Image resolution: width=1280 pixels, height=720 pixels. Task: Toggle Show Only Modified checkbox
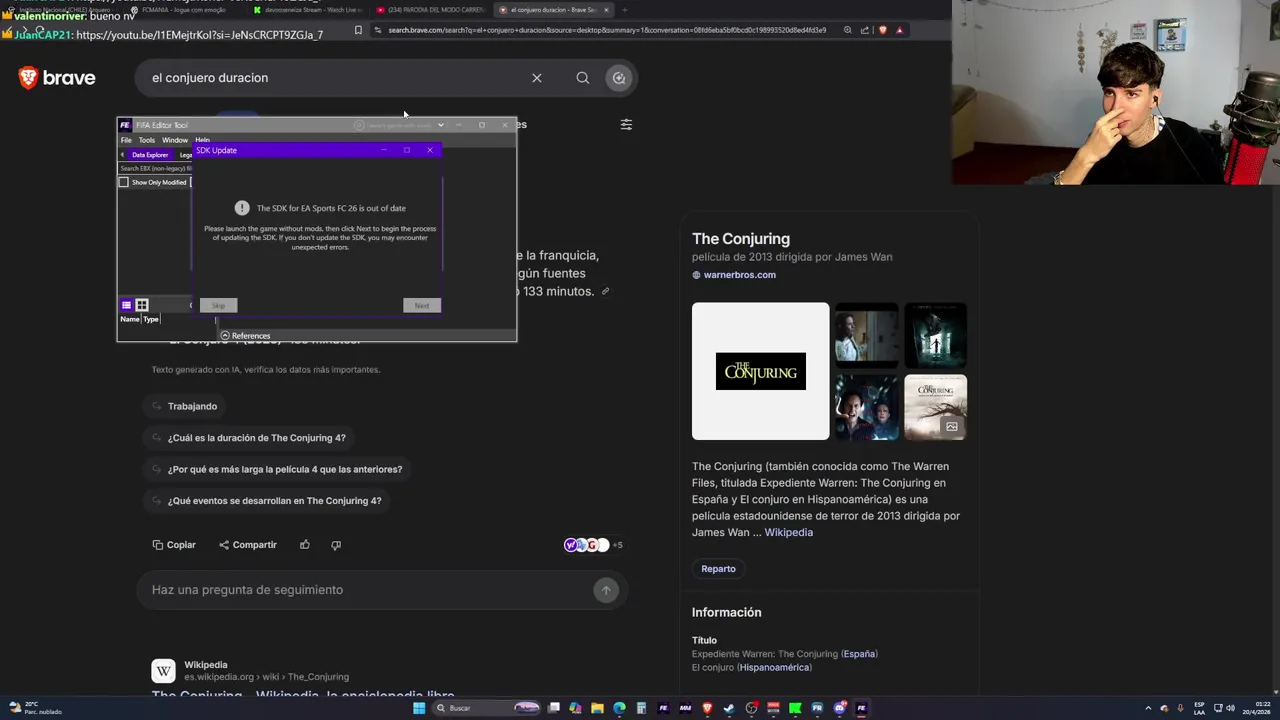pos(124,182)
